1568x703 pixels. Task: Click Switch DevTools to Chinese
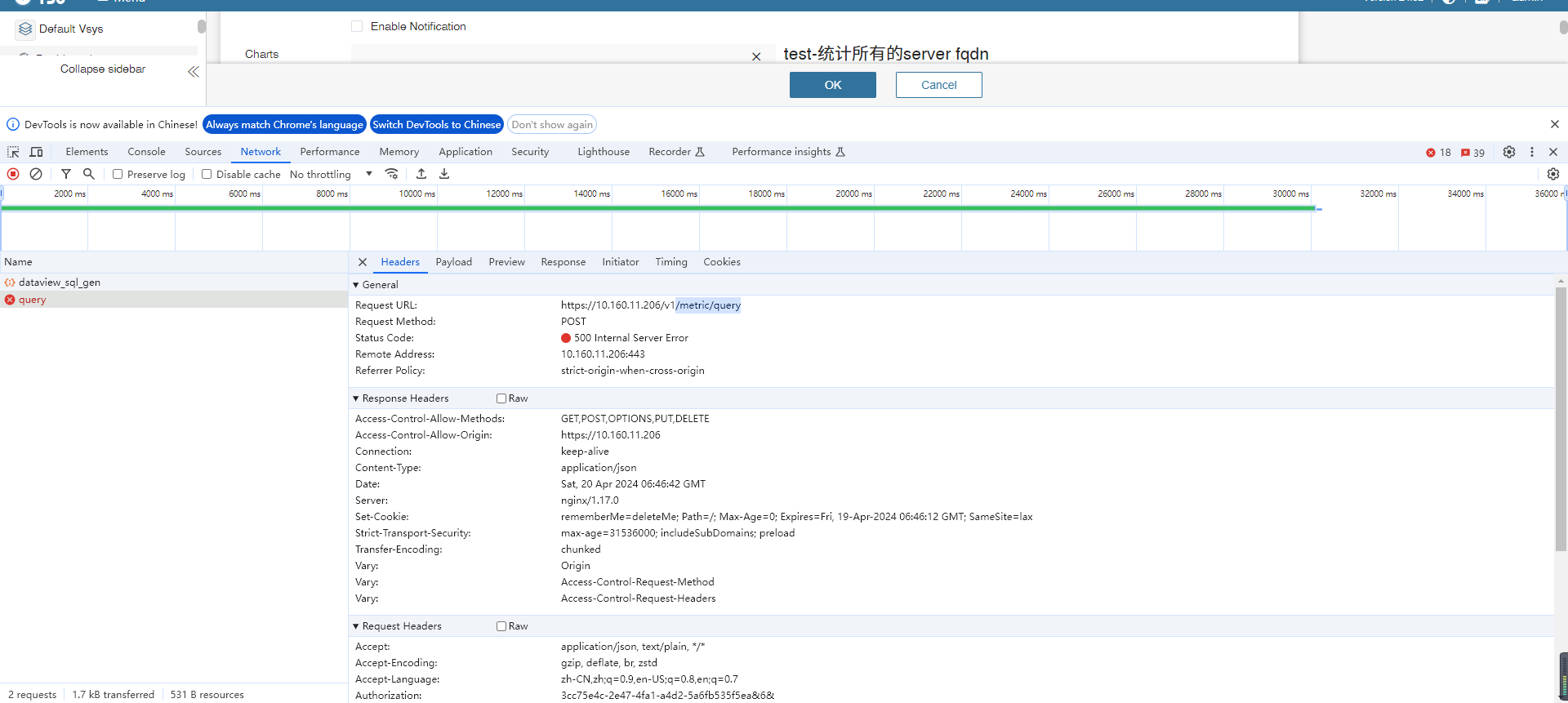click(x=436, y=125)
